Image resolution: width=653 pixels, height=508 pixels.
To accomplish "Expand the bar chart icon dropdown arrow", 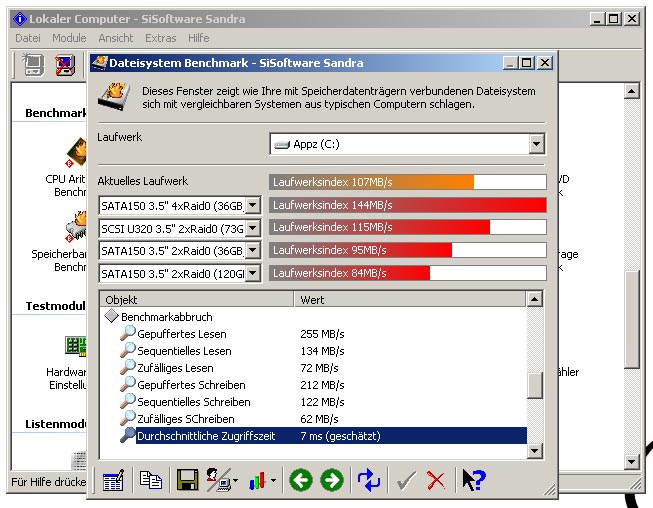I will point(273,480).
